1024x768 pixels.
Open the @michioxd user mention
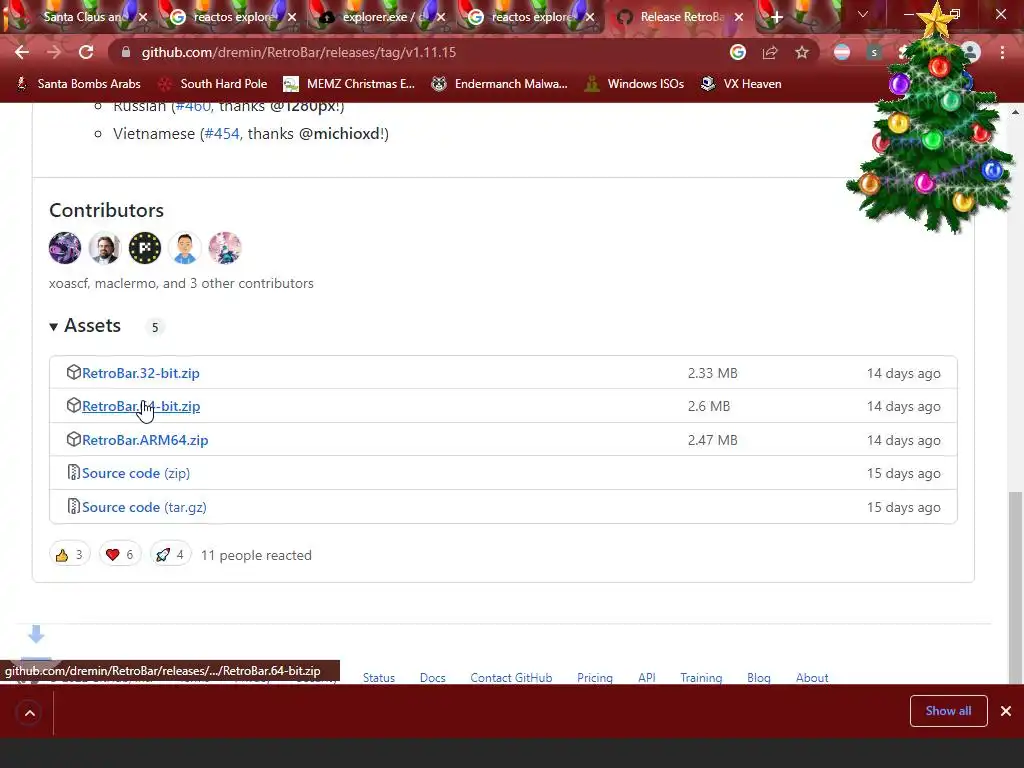click(340, 133)
